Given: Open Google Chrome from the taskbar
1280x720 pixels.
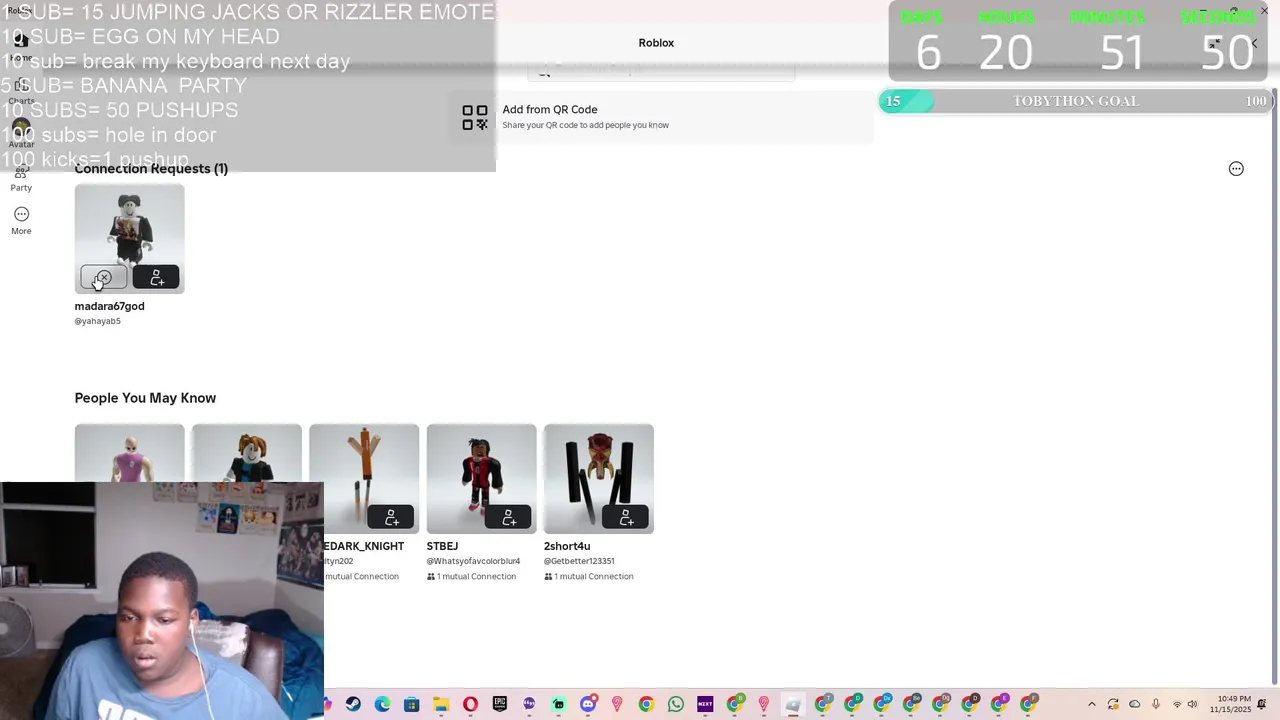Looking at the screenshot, I should click(646, 705).
